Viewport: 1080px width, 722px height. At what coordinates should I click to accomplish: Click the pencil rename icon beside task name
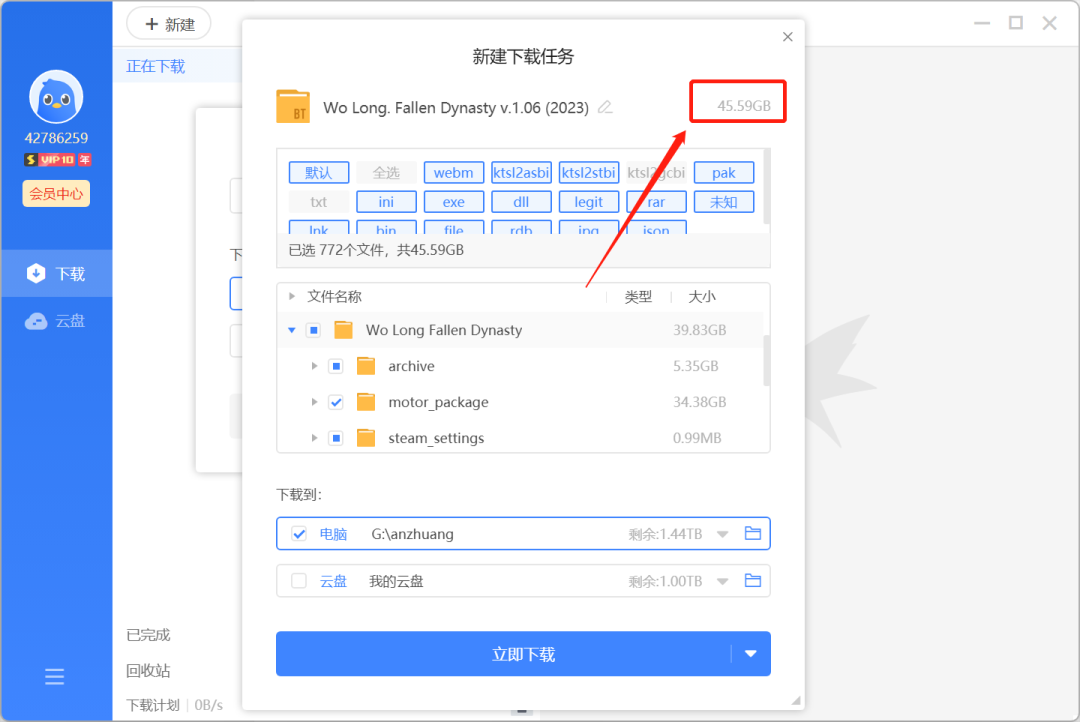tap(605, 107)
